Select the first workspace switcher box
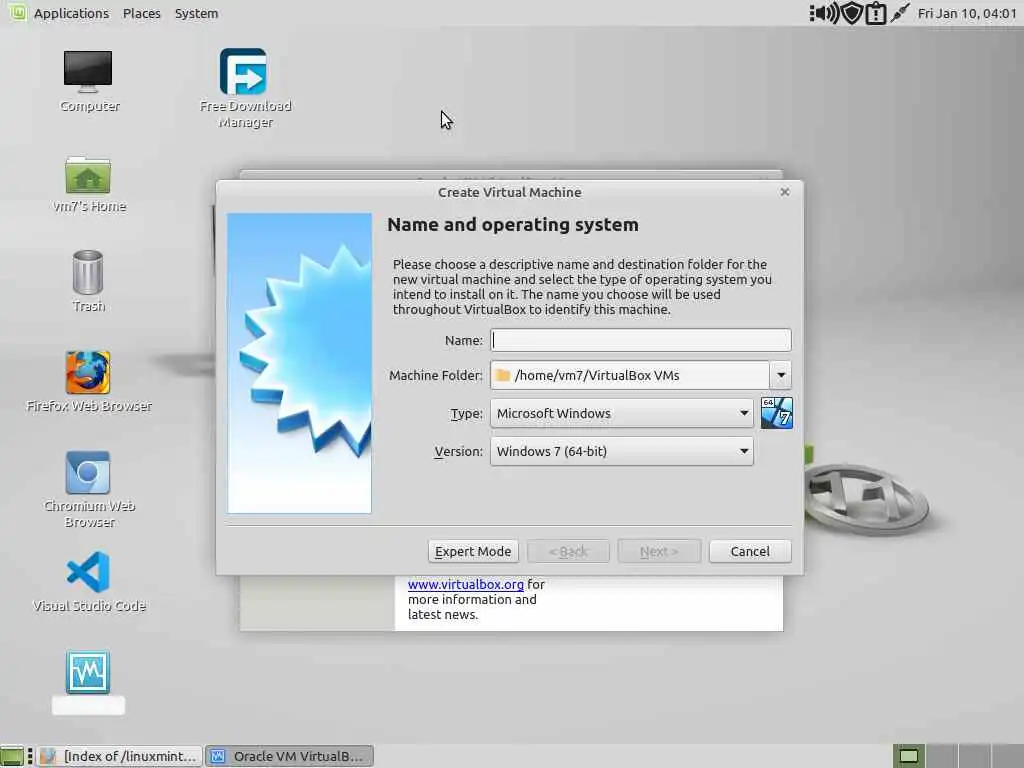 coord(908,756)
